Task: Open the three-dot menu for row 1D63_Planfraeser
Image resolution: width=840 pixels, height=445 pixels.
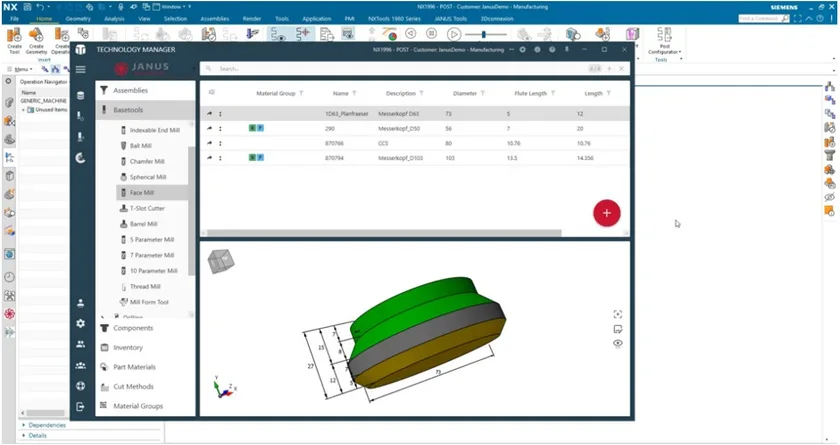Action: pyautogui.click(x=220, y=114)
